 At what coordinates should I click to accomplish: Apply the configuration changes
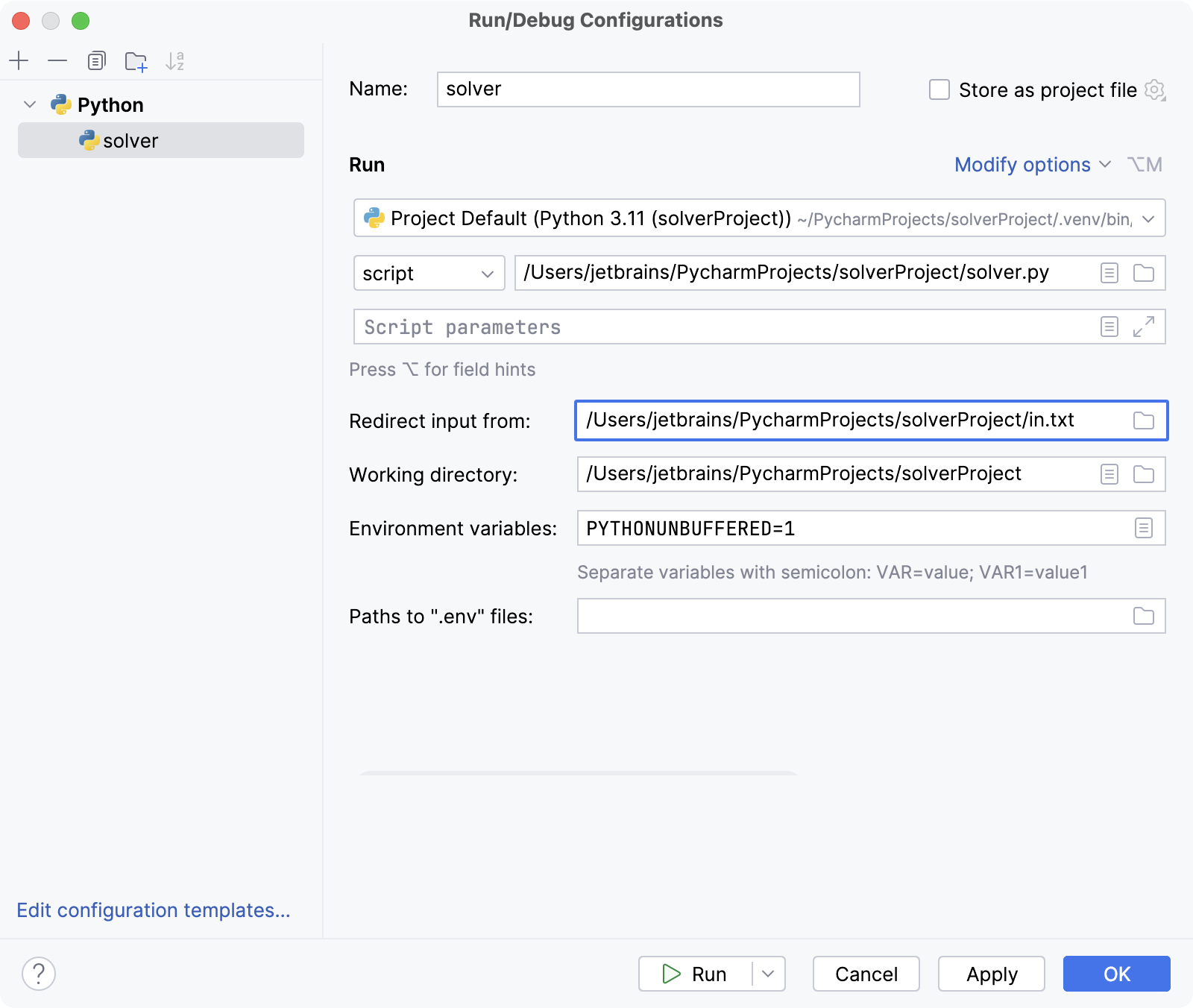pyautogui.click(x=991, y=974)
